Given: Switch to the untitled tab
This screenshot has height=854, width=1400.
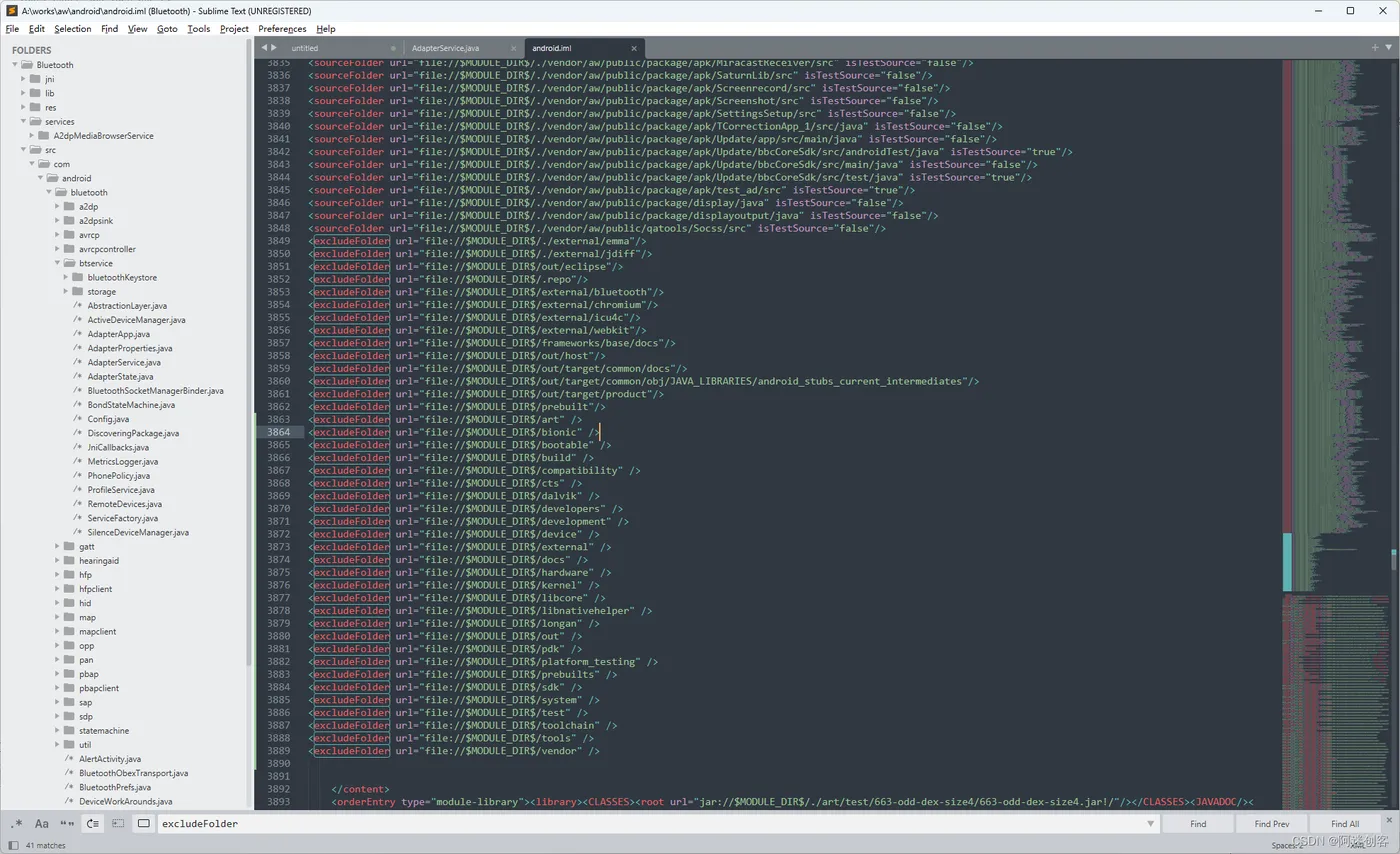Looking at the screenshot, I should tap(305, 48).
